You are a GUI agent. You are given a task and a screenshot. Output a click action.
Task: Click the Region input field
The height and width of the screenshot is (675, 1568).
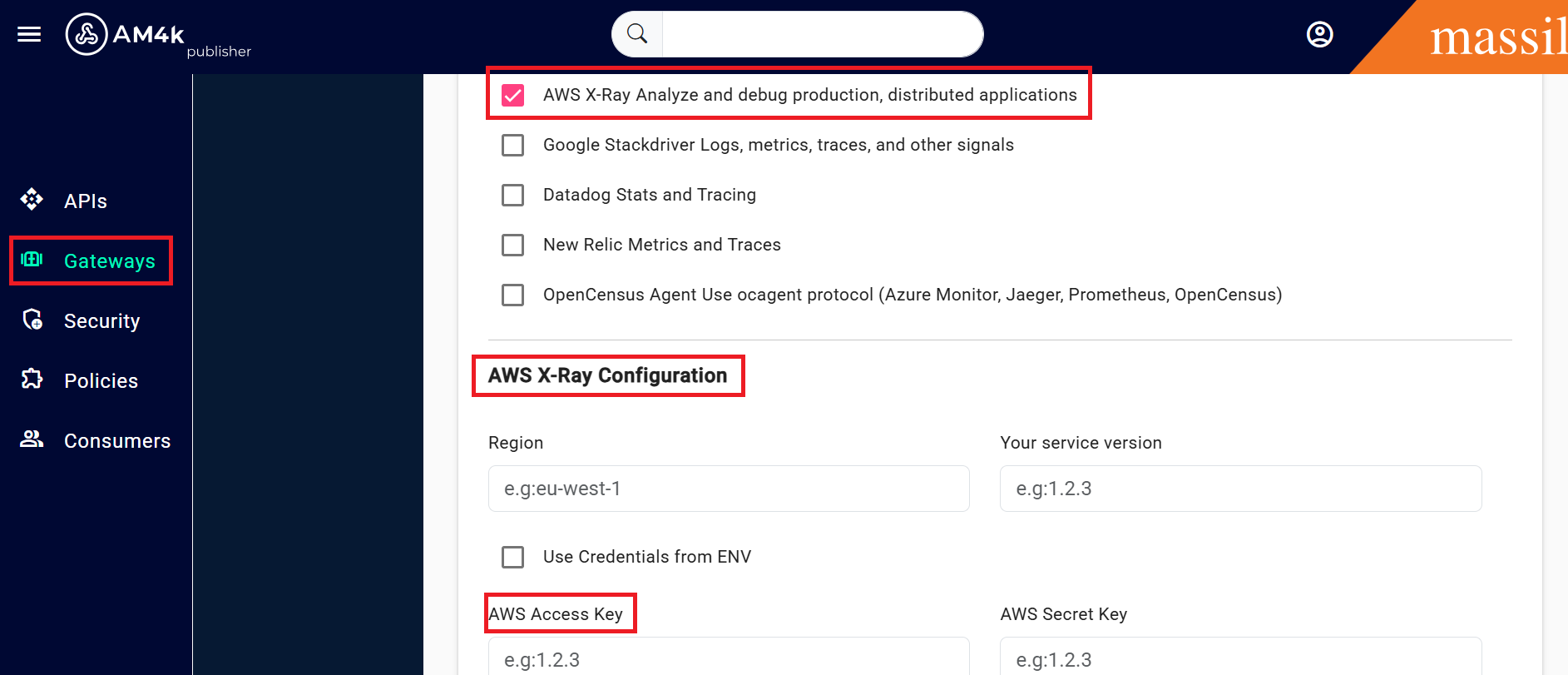tap(729, 489)
